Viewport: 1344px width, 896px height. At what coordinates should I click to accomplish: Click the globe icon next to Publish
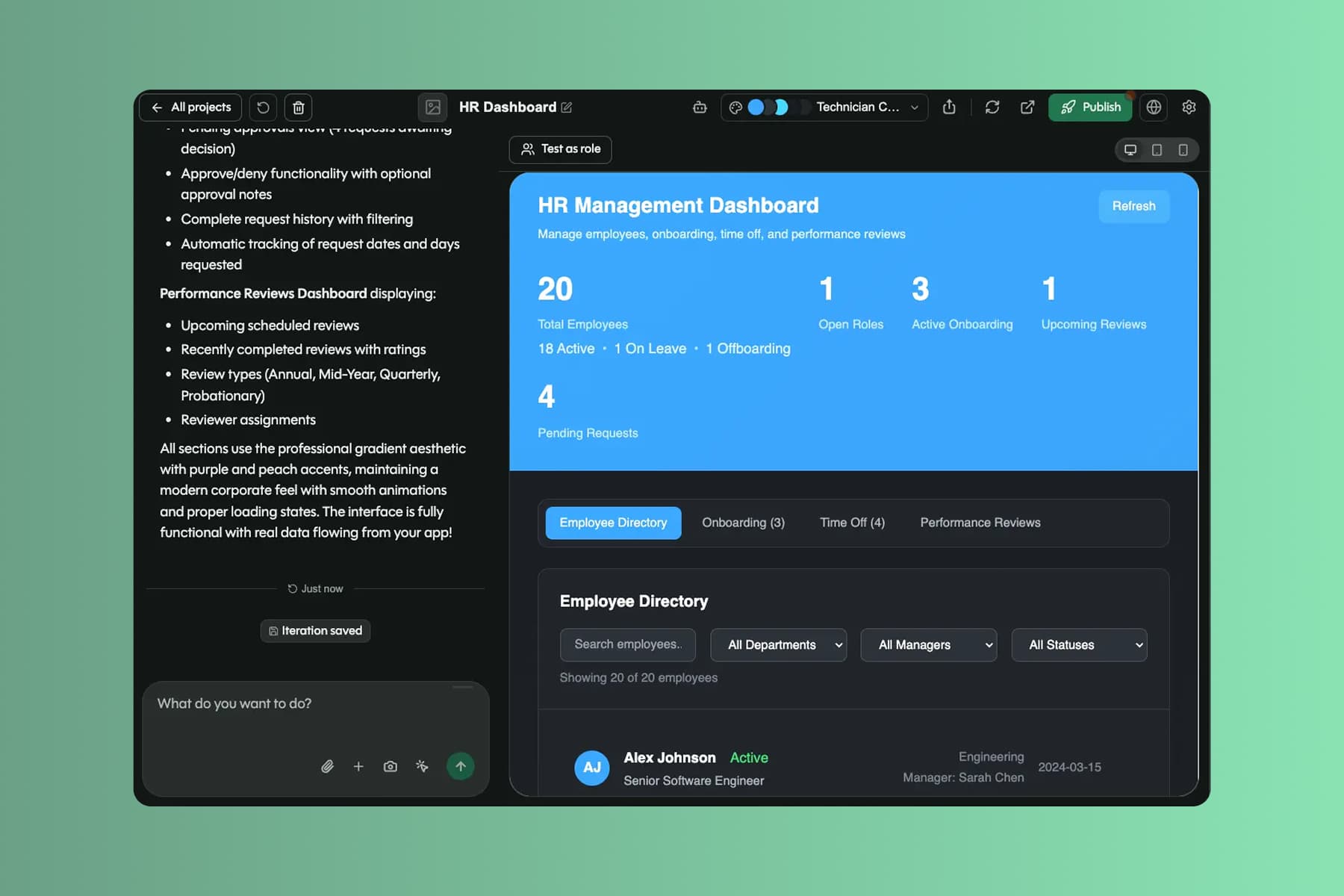tap(1154, 108)
